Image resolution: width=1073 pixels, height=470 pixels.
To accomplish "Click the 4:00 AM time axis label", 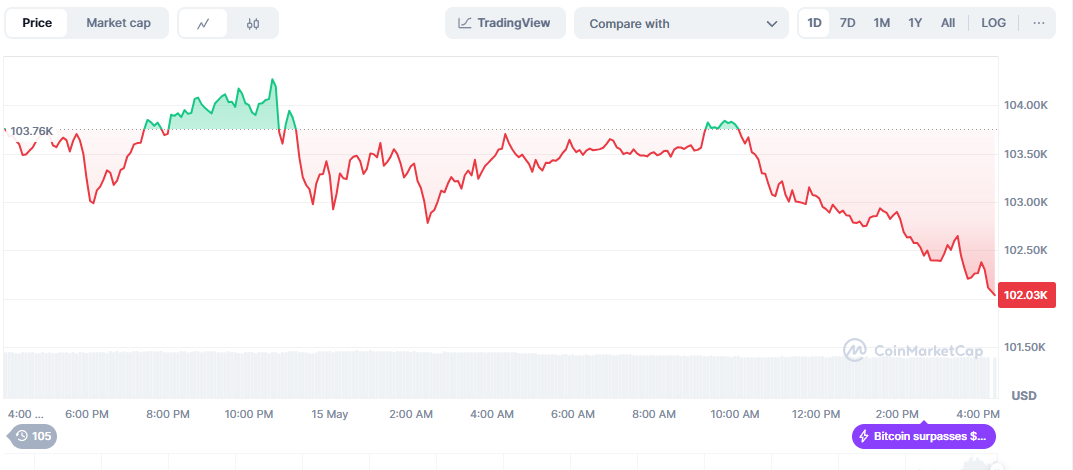I will click(491, 414).
